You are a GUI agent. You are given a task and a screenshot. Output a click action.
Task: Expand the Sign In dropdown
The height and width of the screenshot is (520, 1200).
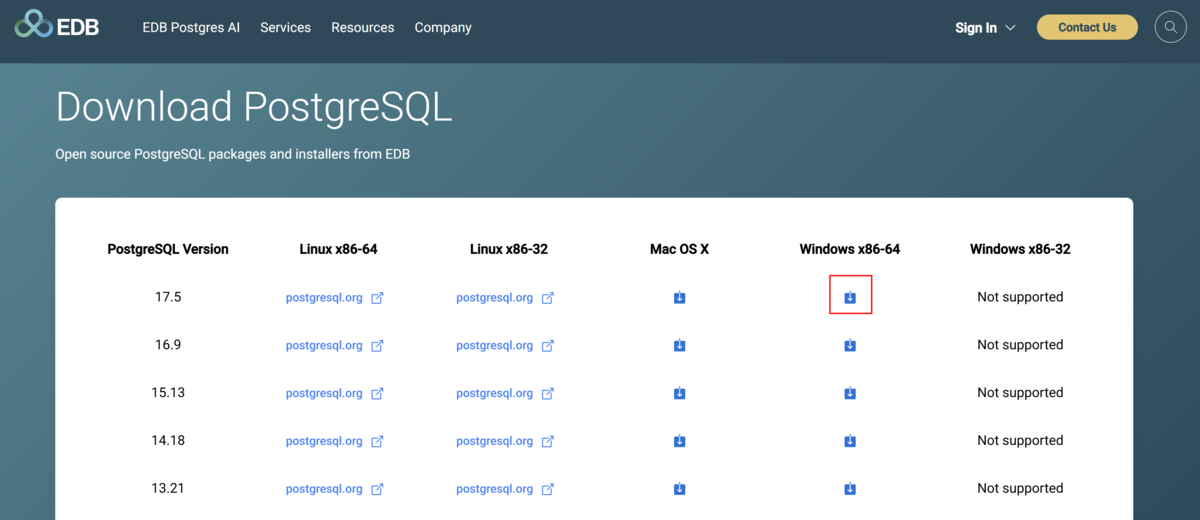[x=985, y=28]
